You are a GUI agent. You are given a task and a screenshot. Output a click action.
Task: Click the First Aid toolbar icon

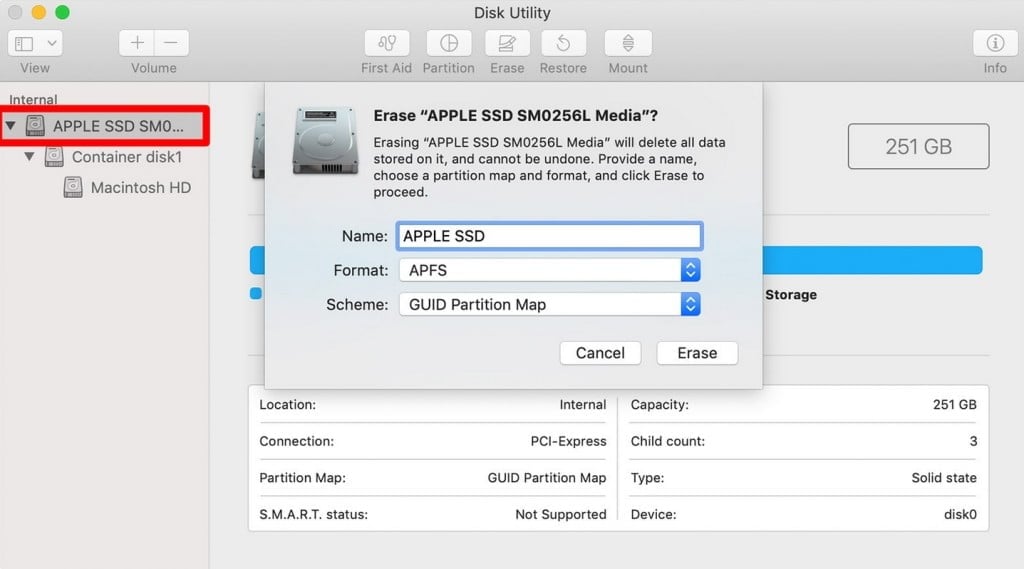386,44
